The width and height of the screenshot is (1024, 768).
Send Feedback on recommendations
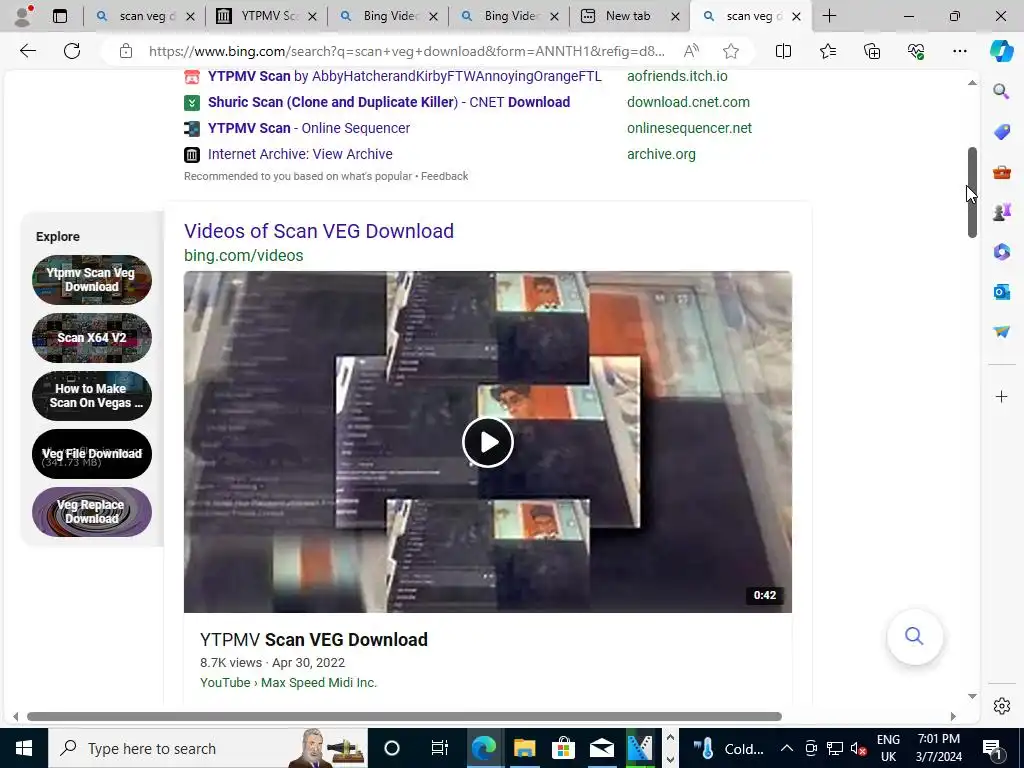(x=444, y=176)
